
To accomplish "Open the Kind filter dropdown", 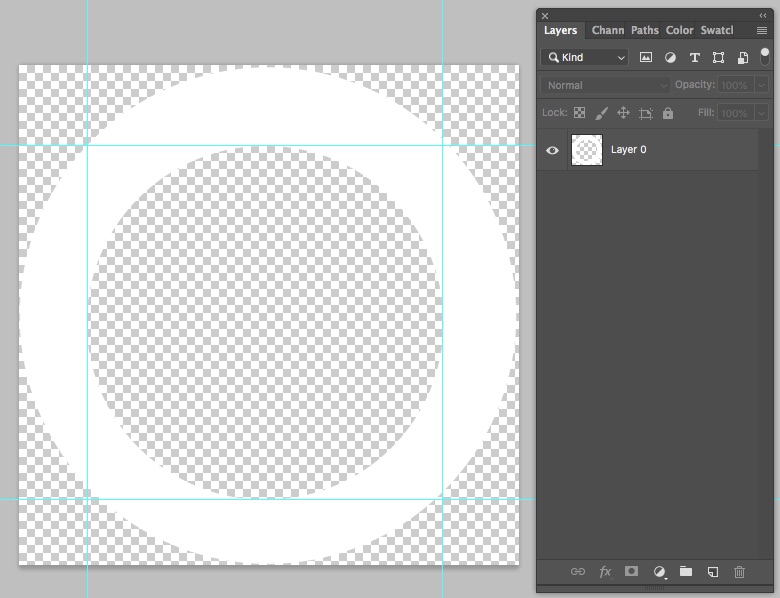I will [x=585, y=58].
